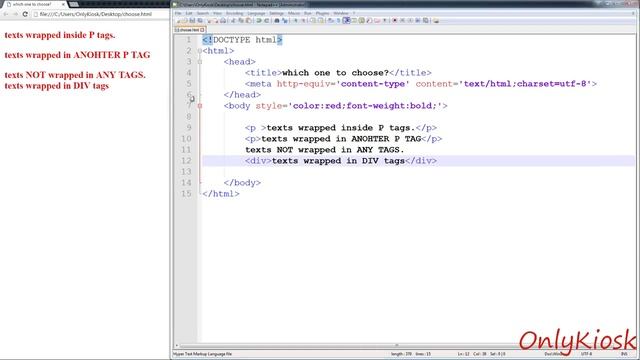Click the New file icon in Notepad++ toolbar
Viewport: 640px width, 360px height.
pyautogui.click(x=179, y=20)
